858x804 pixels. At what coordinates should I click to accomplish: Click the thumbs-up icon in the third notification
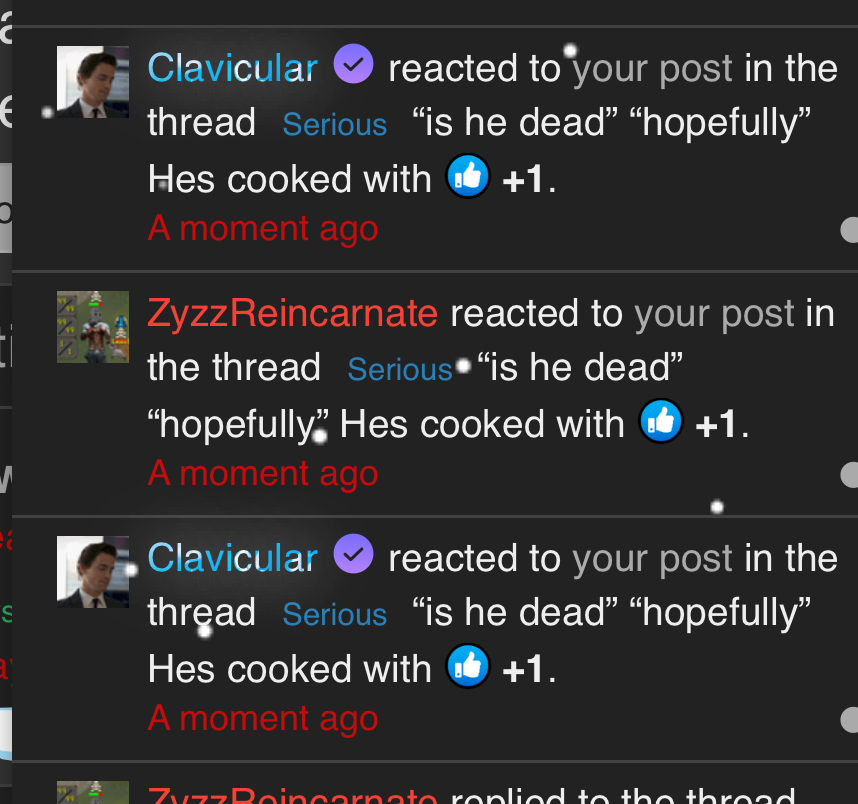468,666
